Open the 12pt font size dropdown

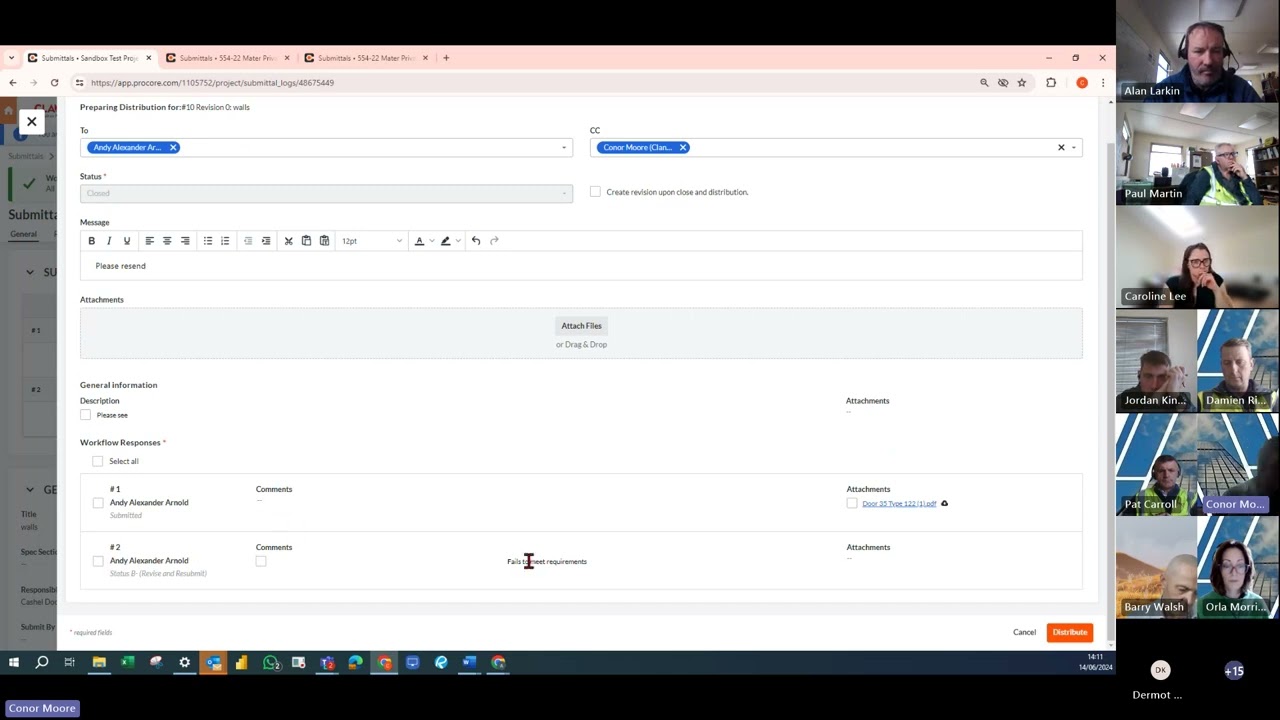tap(371, 241)
